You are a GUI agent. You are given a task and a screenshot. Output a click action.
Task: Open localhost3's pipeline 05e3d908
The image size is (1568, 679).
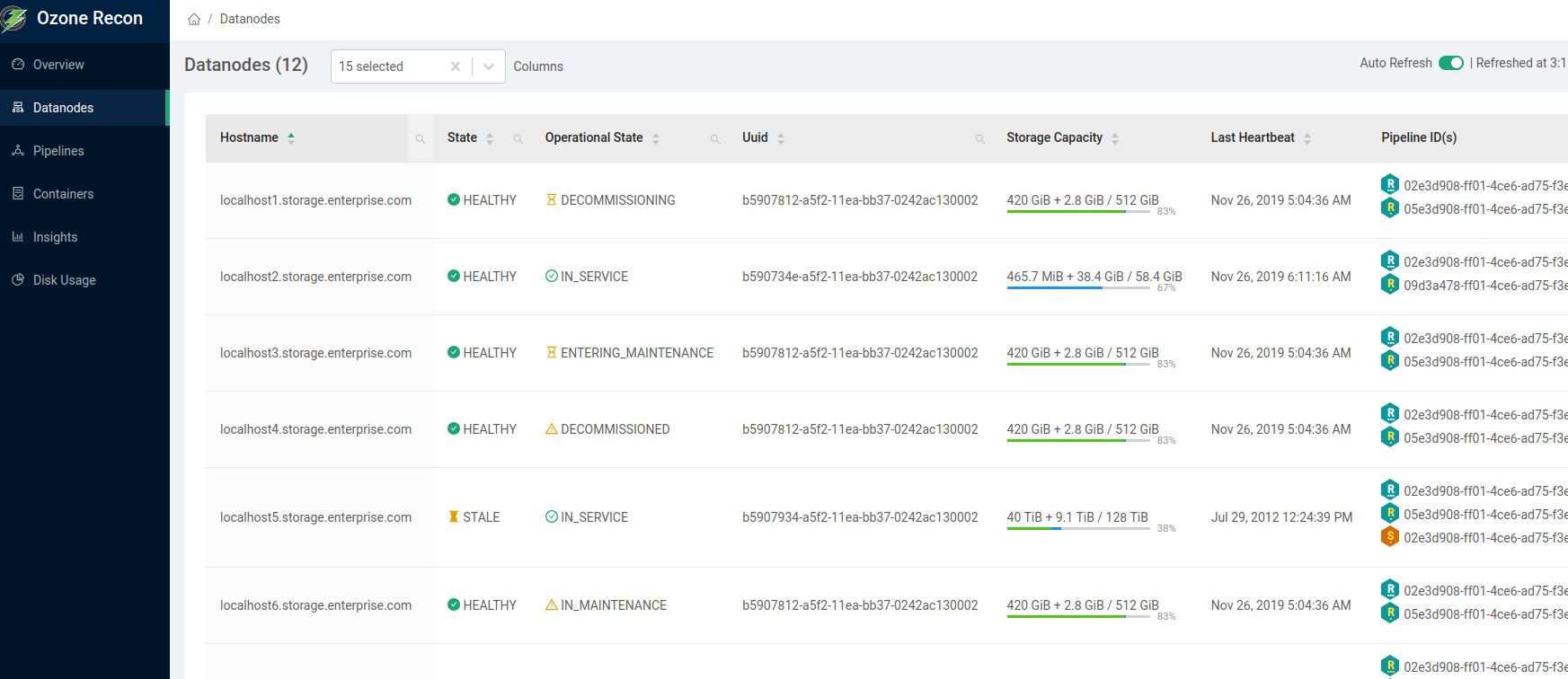pos(1485,362)
